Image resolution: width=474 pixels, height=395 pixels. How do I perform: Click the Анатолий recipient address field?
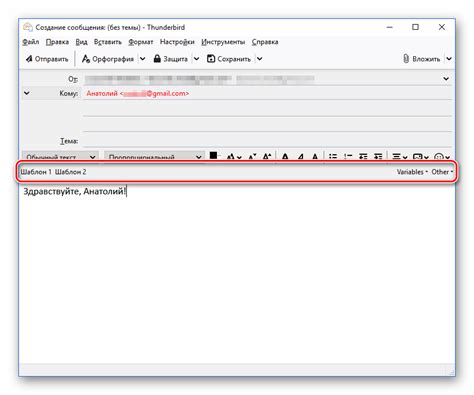[267, 93]
